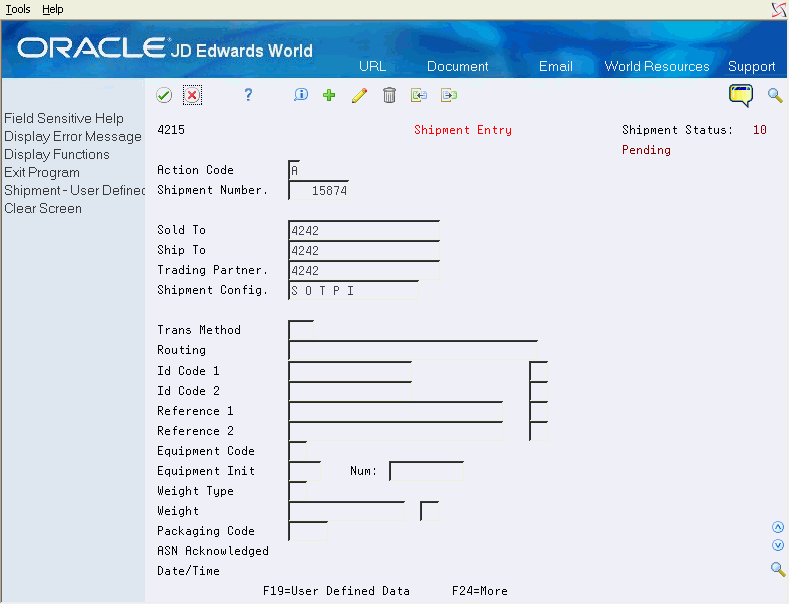The width and height of the screenshot is (789, 604).
Task: Click the page up arrow icon
Action: coord(778,527)
